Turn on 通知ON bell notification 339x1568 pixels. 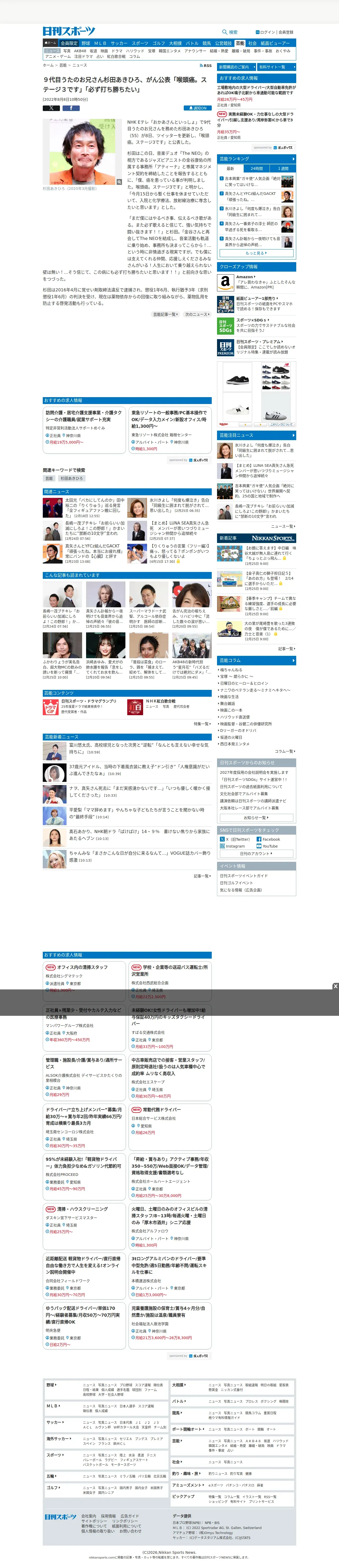point(197,108)
